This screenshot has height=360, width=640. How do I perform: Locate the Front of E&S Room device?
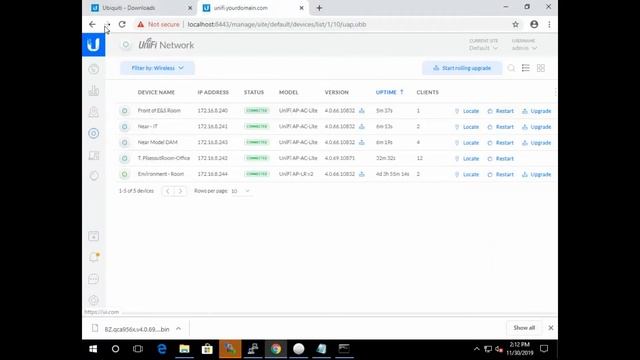point(467,111)
